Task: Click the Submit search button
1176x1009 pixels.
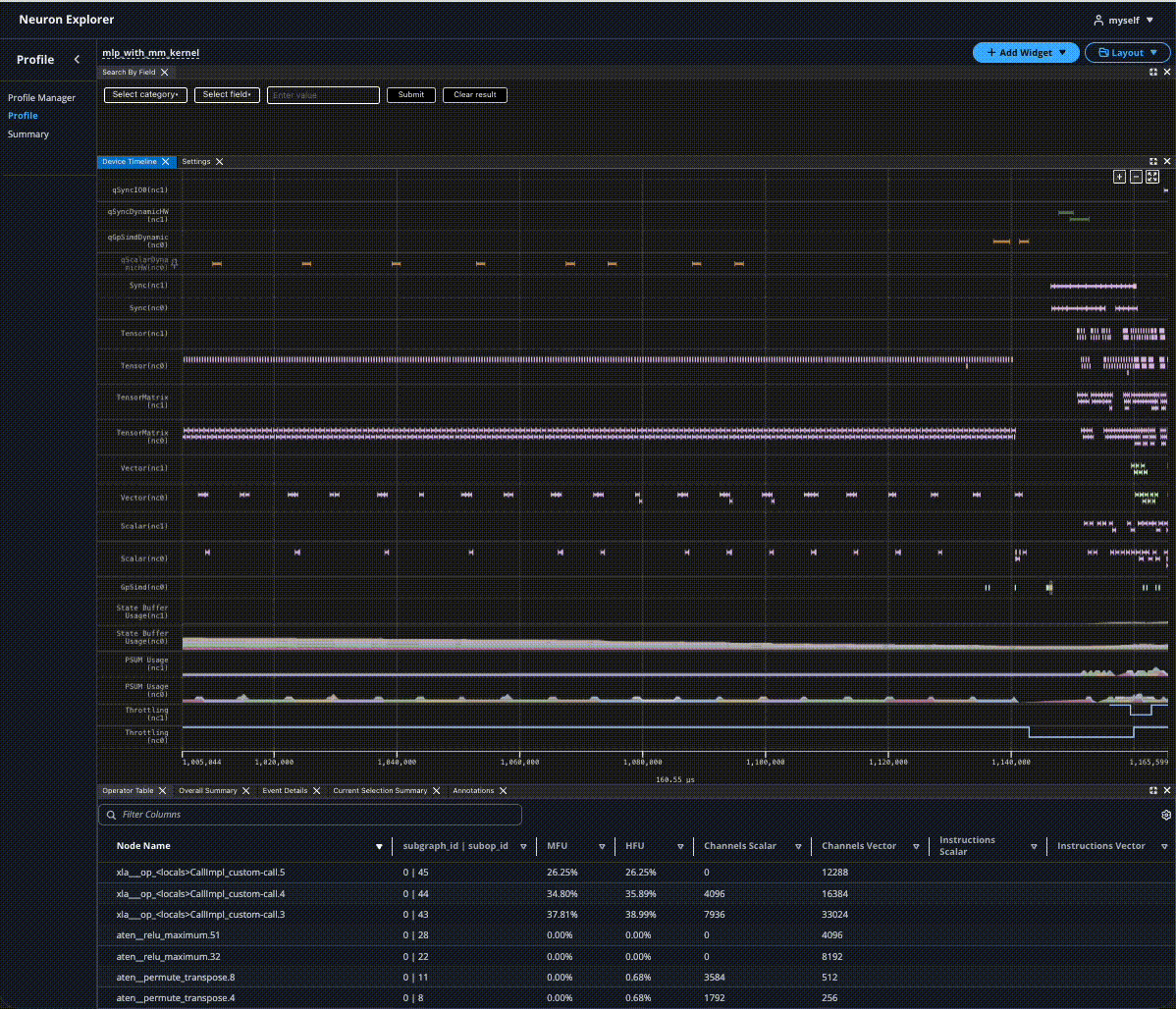Action: click(x=410, y=95)
